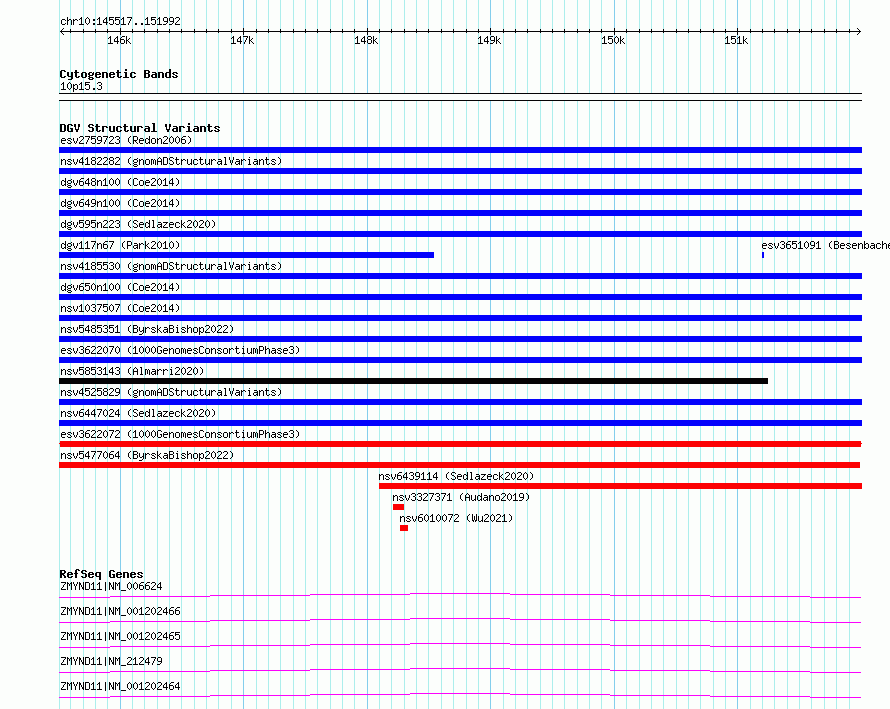Click the dgv649n100 (Coe2014) label
The width and height of the screenshot is (890, 709).
pos(120,203)
